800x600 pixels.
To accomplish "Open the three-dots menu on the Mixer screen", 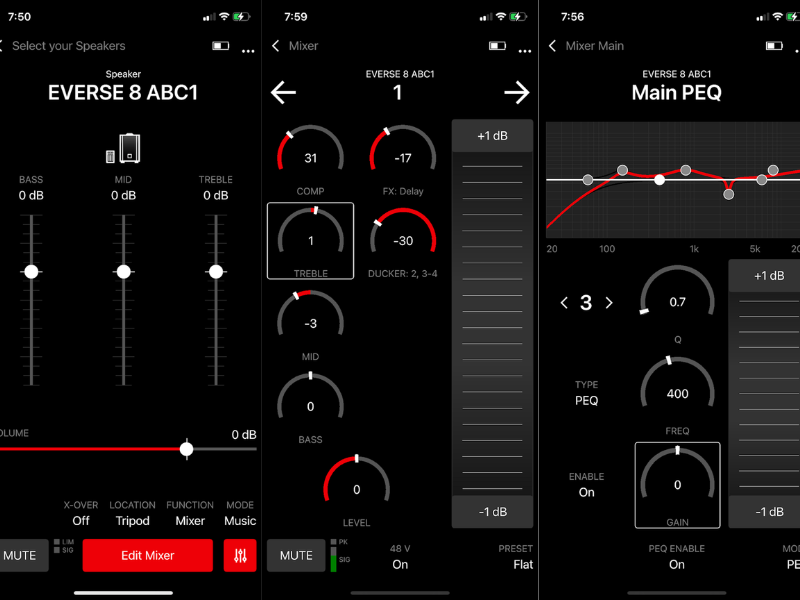I will coord(524,51).
